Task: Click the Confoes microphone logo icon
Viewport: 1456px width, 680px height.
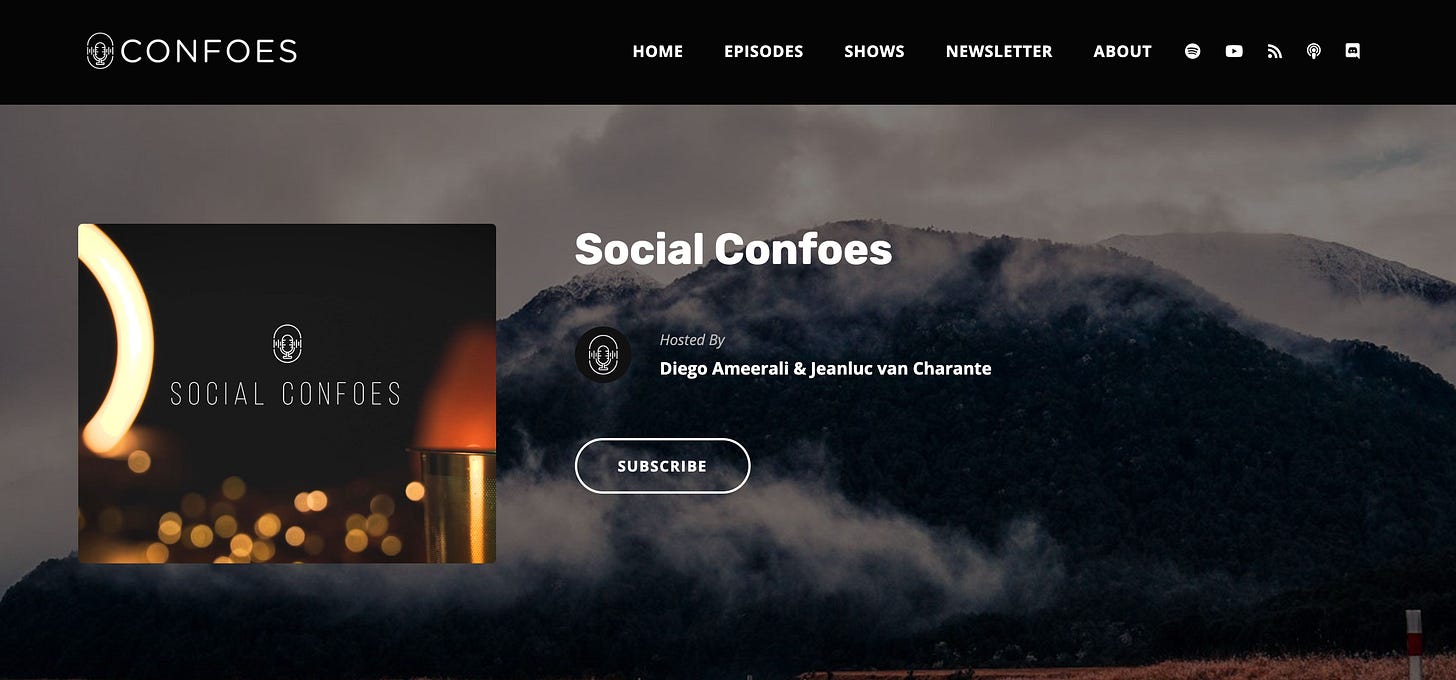Action: tap(100, 51)
